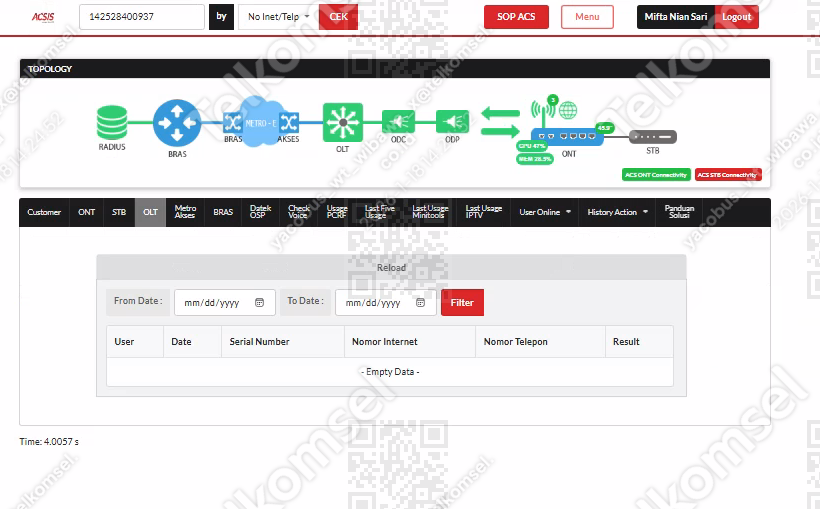Click the TOPOLOGY panel header
The height and width of the screenshot is (509, 820).
[x=395, y=69]
